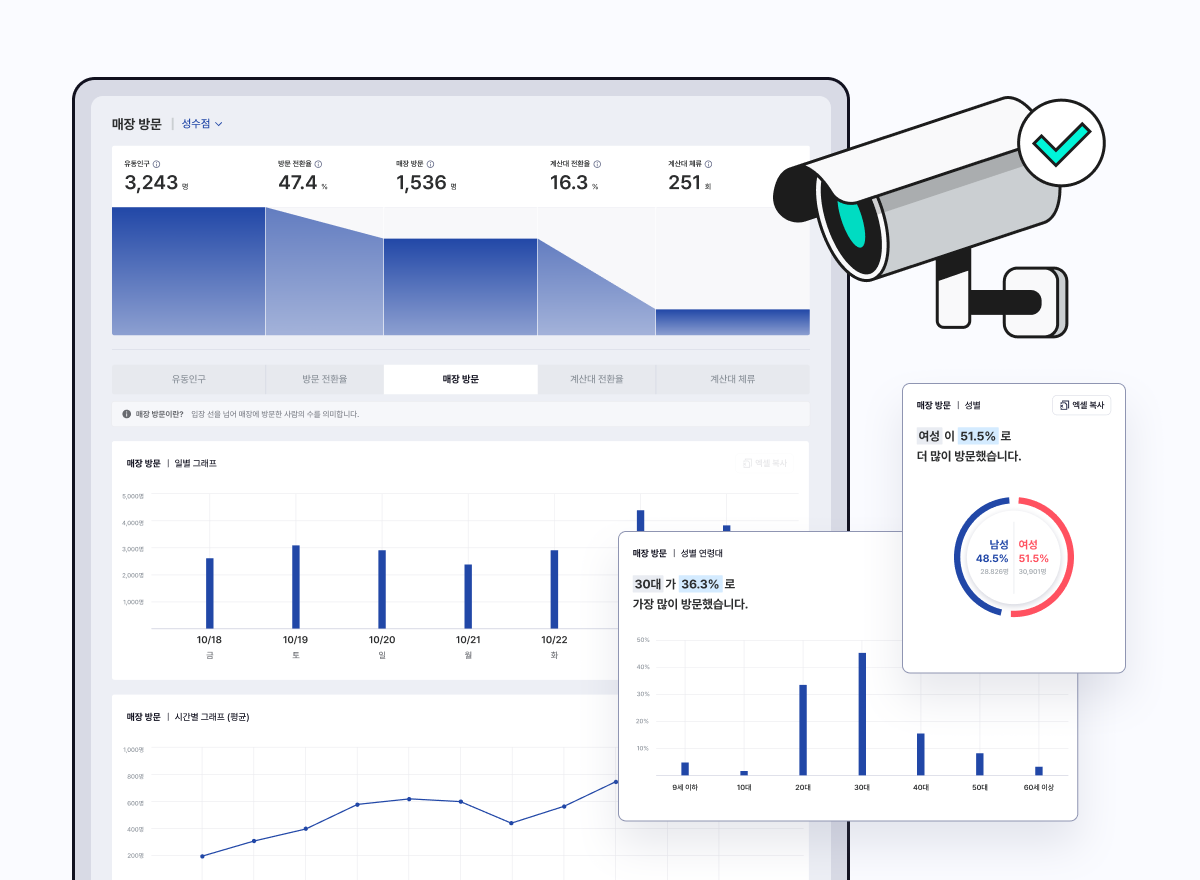Image resolution: width=1200 pixels, height=880 pixels.
Task: Click the 40대 bar in age chart
Action: point(921,754)
